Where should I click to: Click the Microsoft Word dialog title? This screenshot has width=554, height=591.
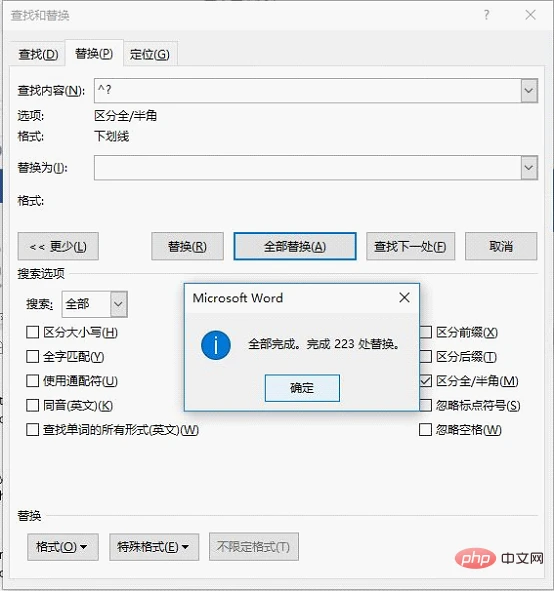coord(238,298)
